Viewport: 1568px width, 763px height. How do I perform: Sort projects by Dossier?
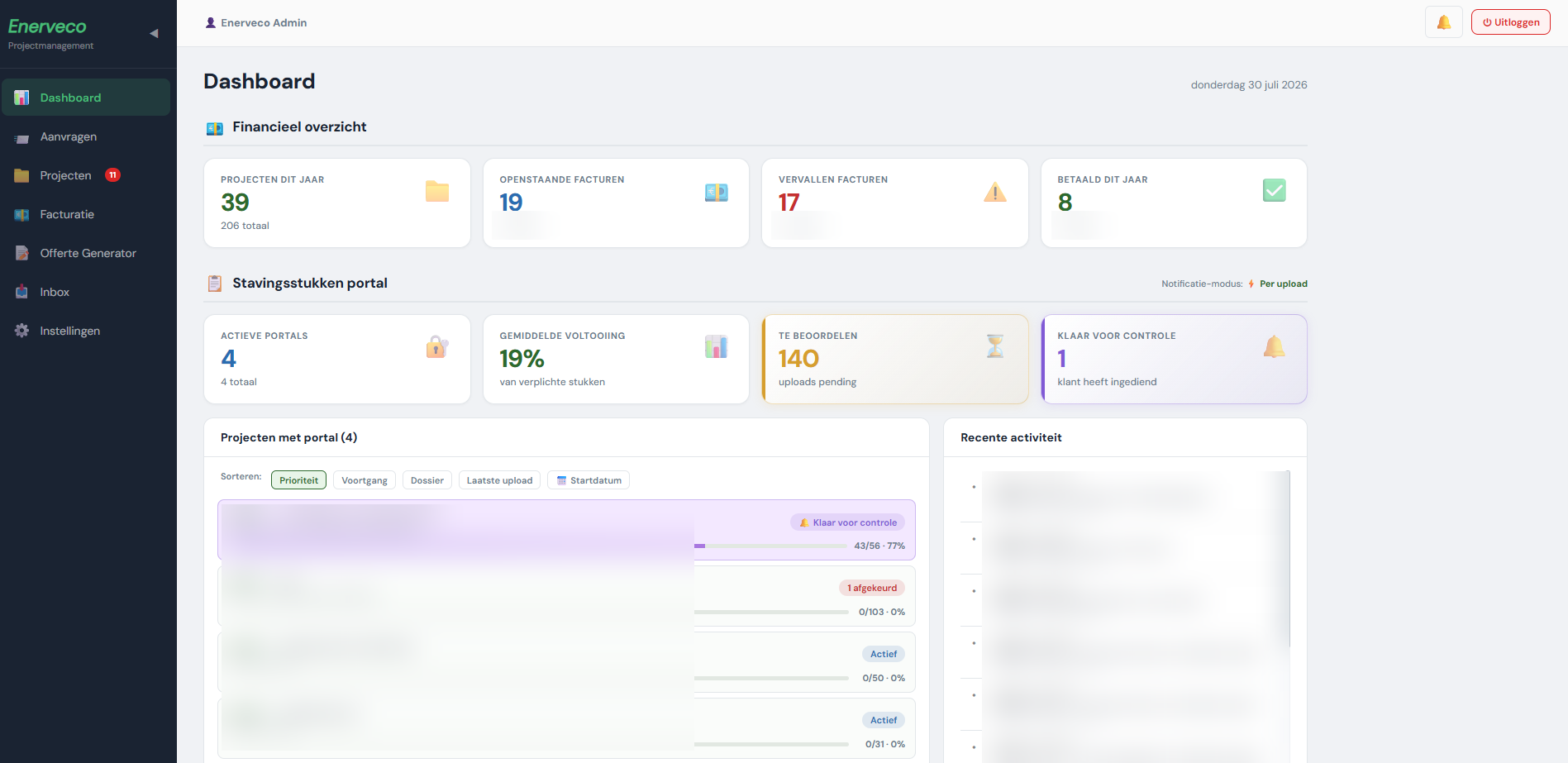pyautogui.click(x=427, y=480)
